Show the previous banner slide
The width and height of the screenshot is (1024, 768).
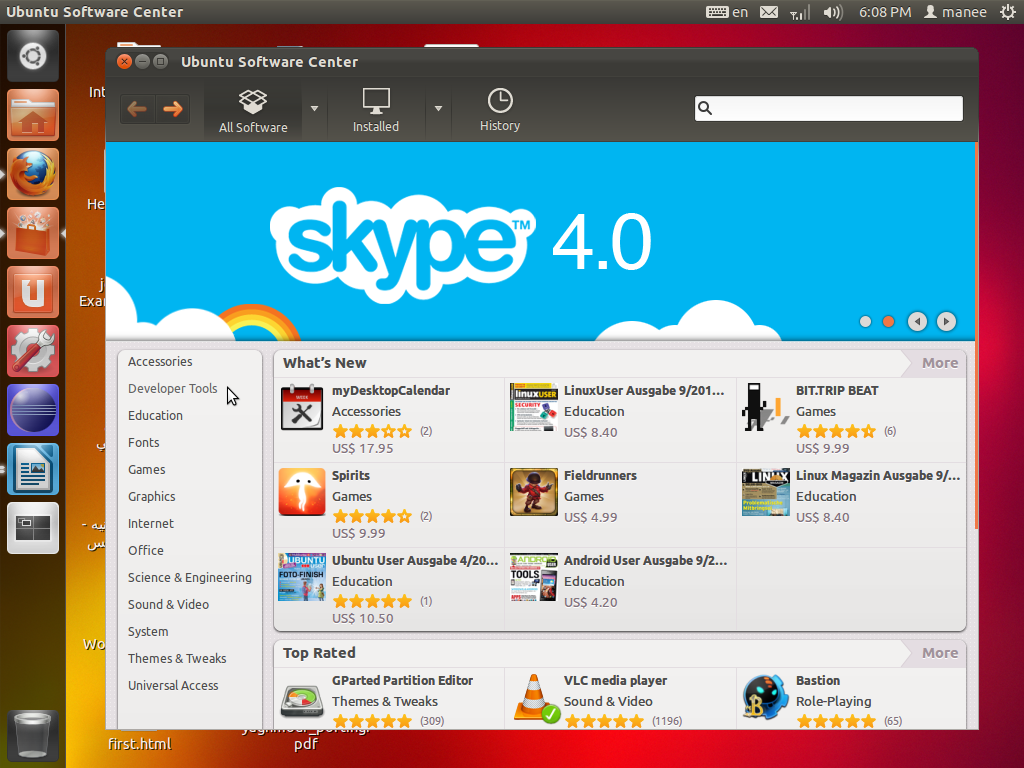pyautogui.click(x=918, y=321)
